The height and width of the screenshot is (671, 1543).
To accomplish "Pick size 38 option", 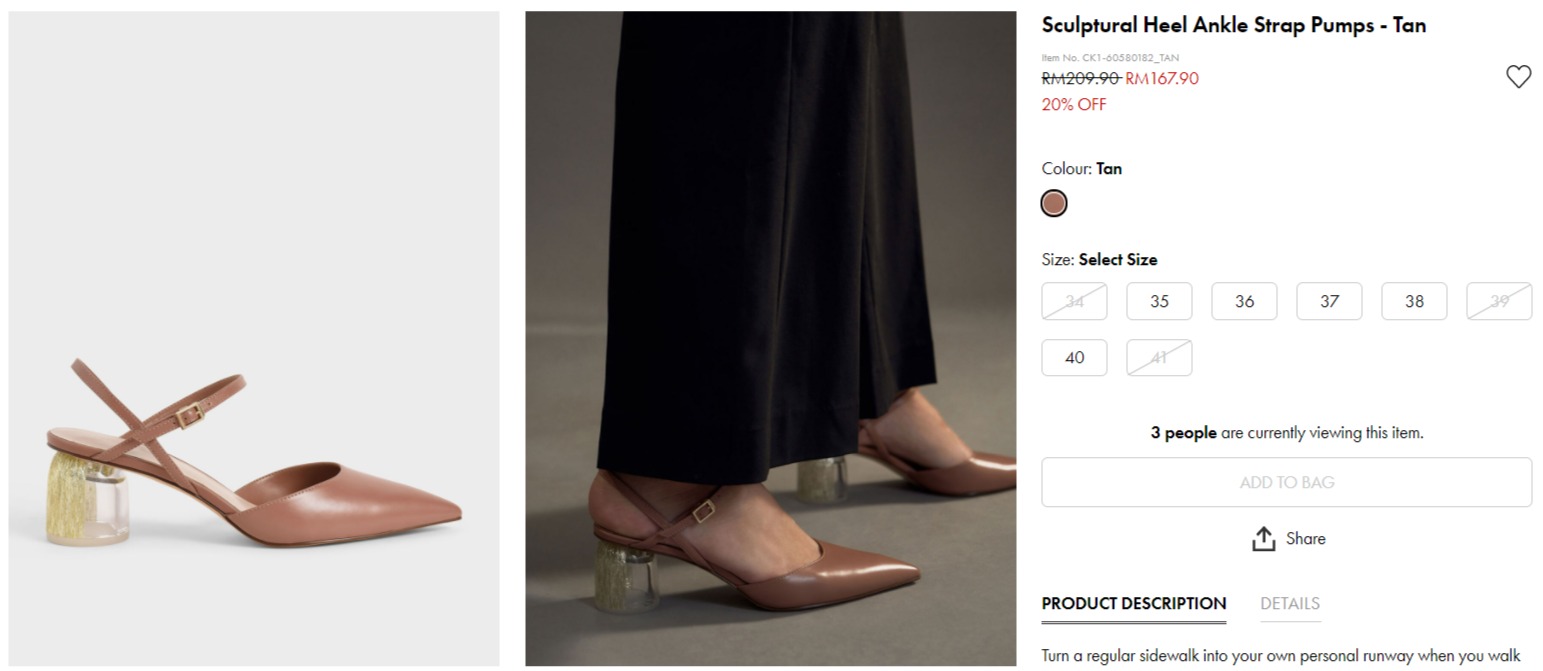I will (x=1414, y=301).
